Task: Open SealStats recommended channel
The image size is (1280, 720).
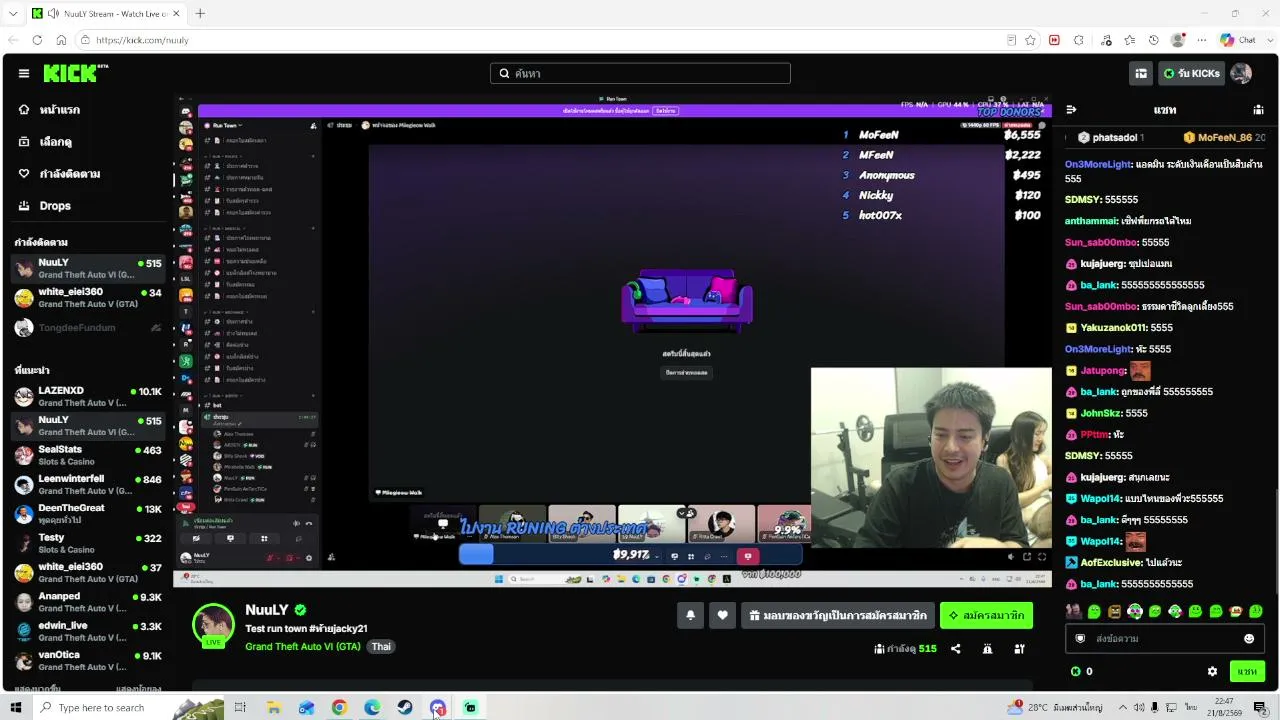Action: (87, 456)
